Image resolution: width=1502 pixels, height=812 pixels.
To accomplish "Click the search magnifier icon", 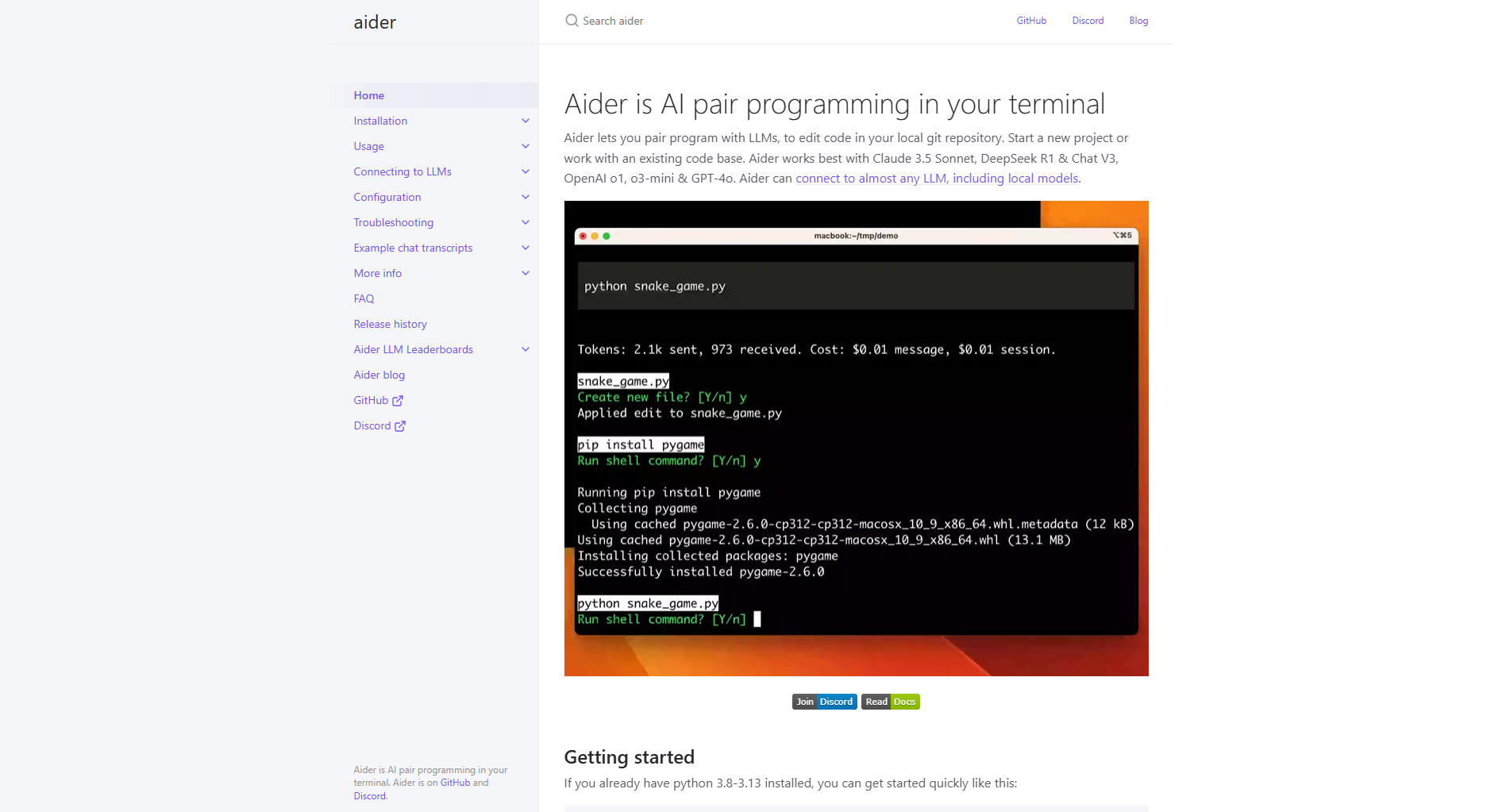I will (572, 21).
